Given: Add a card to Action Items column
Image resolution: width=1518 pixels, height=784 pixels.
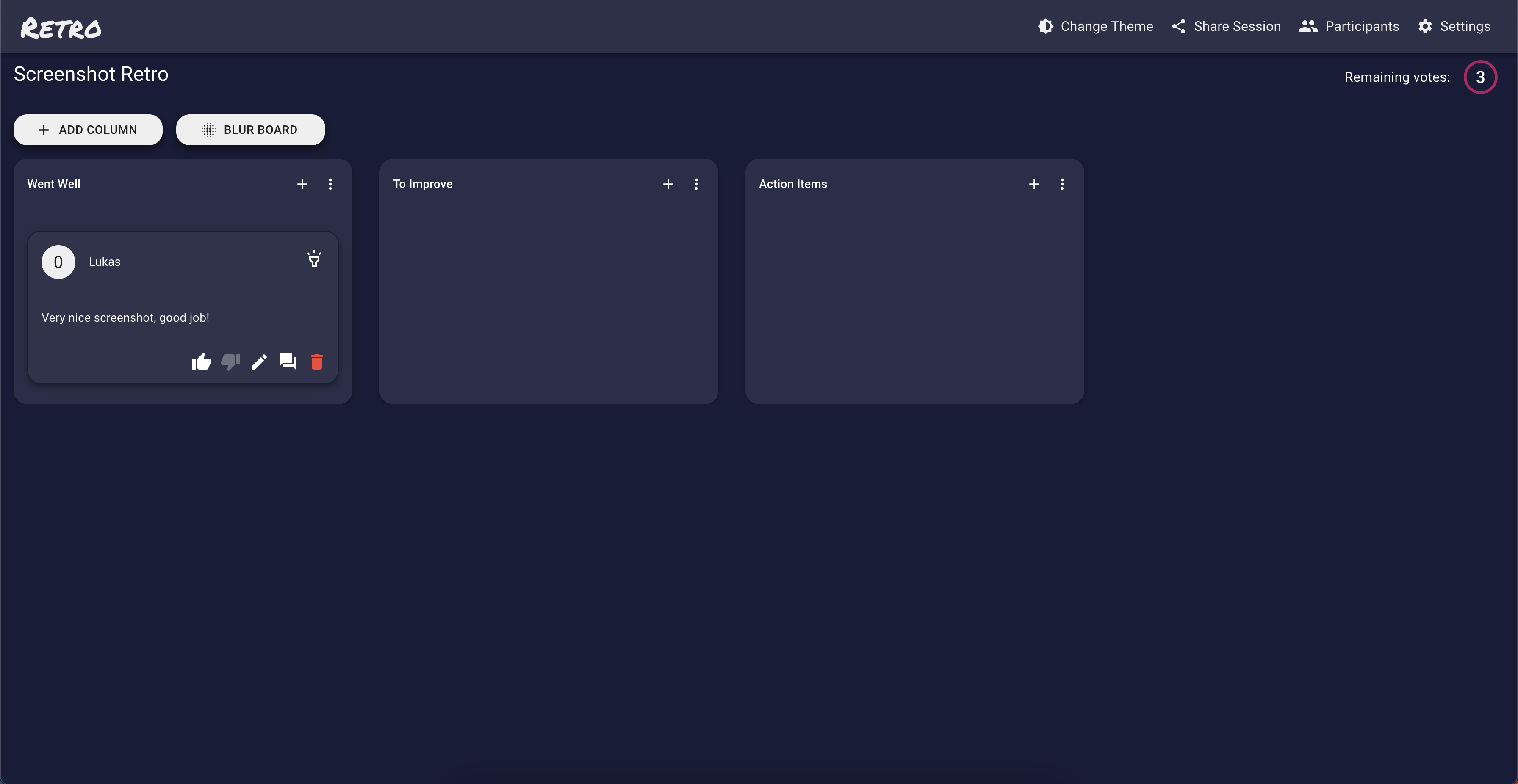Looking at the screenshot, I should tap(1034, 185).
